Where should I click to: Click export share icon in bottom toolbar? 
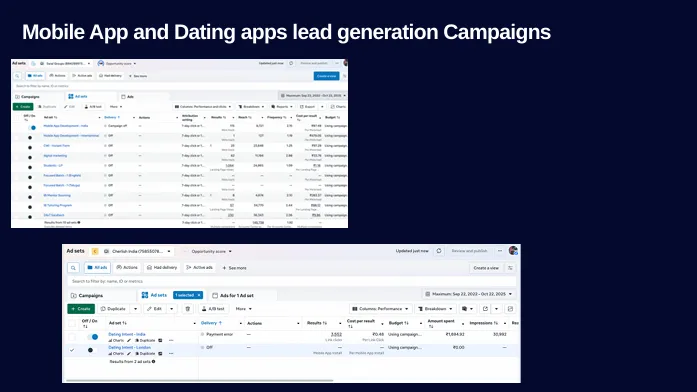[x=485, y=308]
